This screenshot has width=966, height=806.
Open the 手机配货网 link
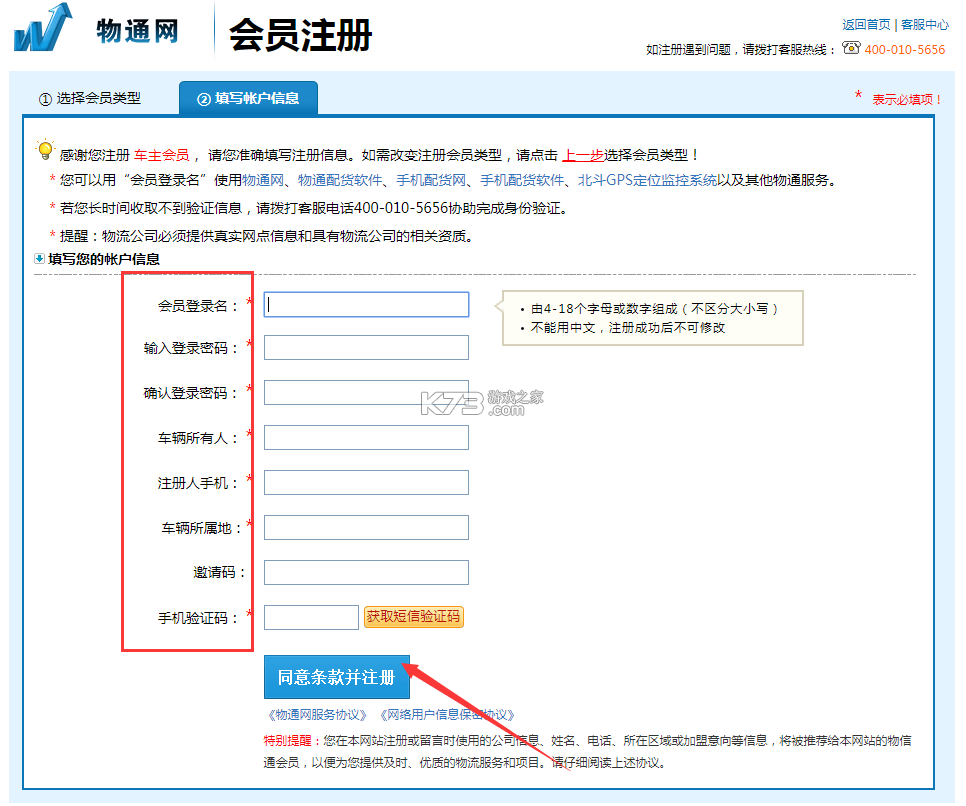click(431, 181)
